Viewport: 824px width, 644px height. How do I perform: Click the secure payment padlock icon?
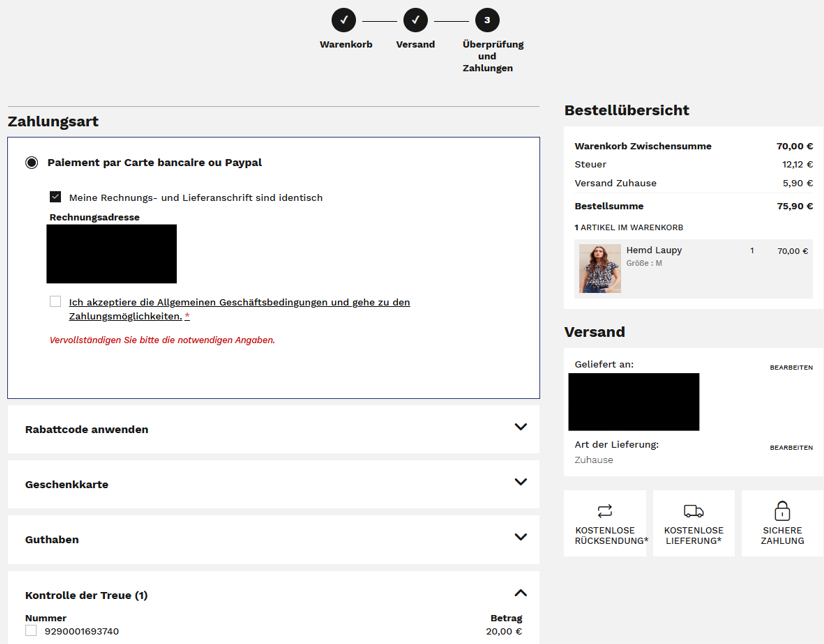[782, 510]
